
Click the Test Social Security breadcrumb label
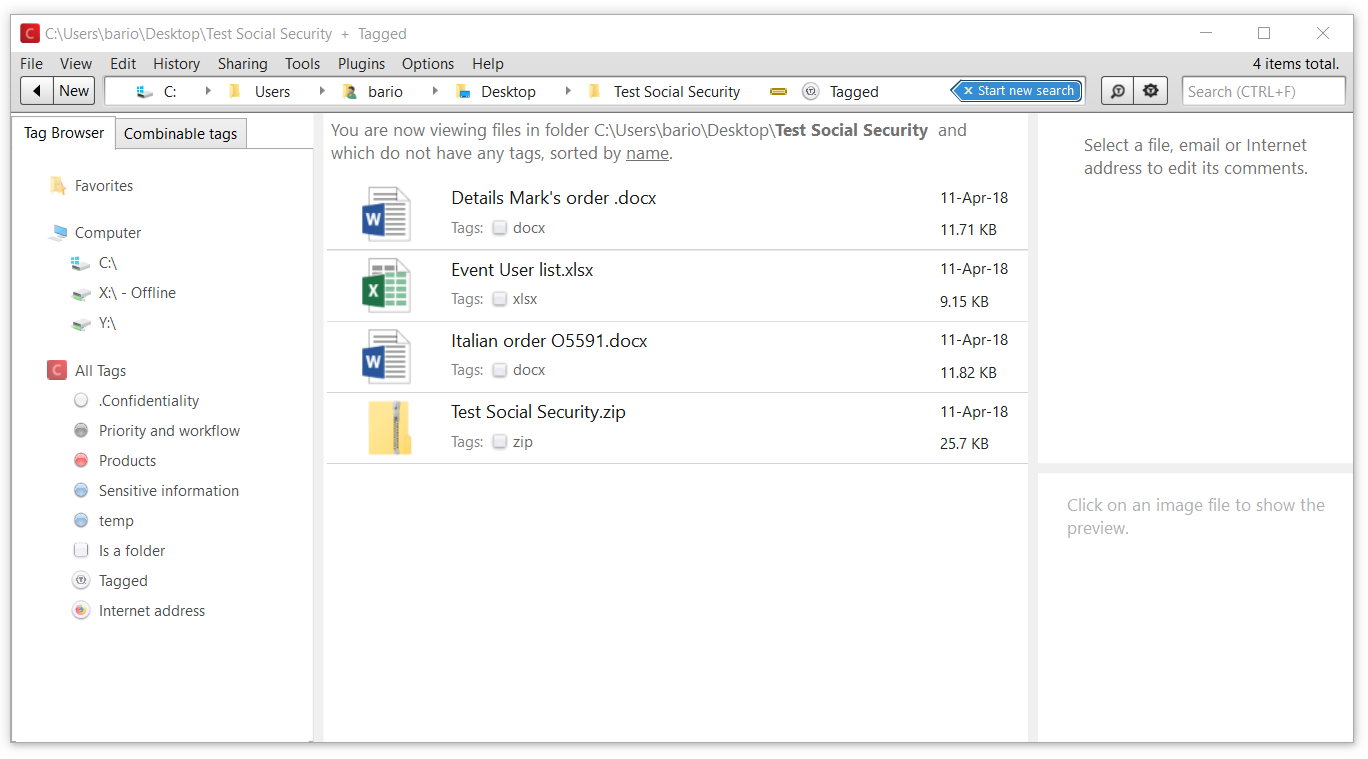(677, 91)
